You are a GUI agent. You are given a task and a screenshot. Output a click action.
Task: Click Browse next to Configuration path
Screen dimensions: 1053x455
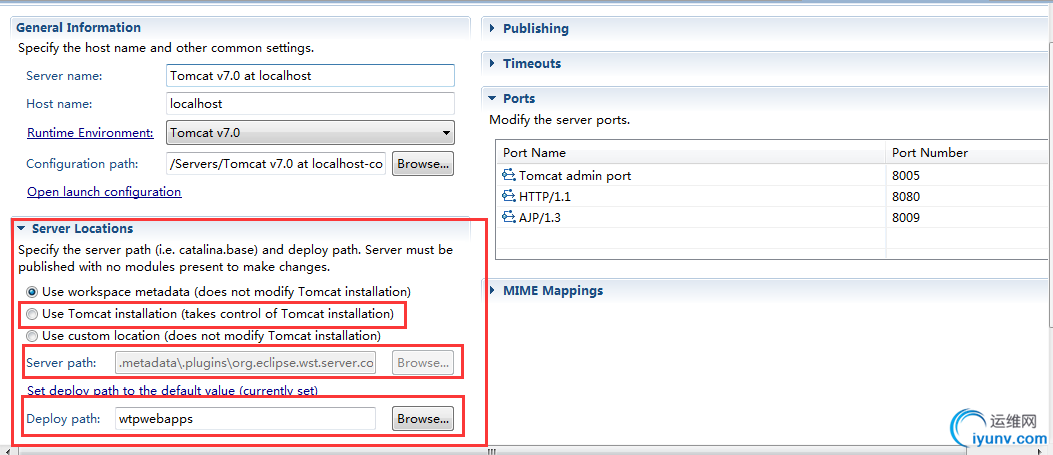[422, 164]
